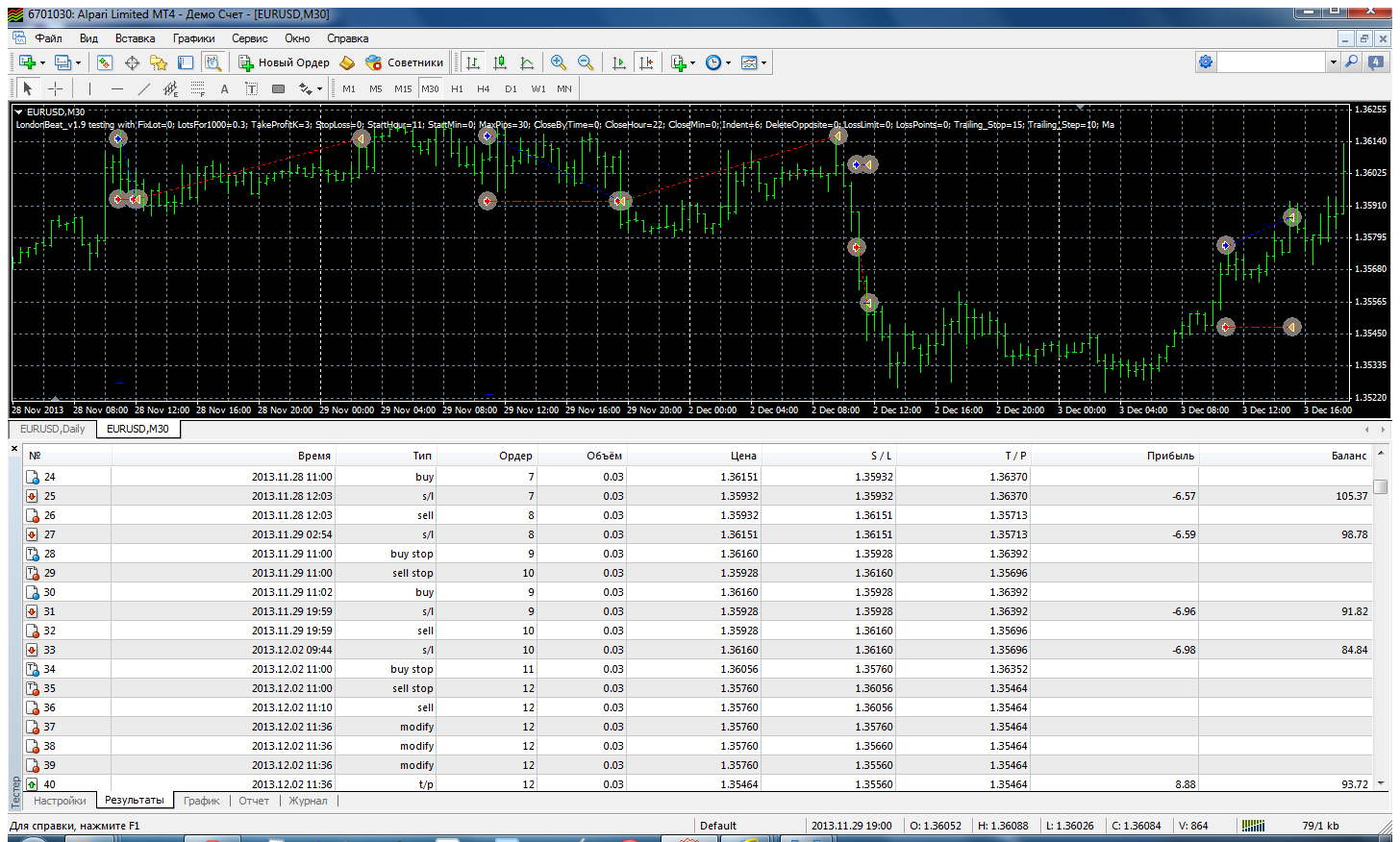This screenshot has height=842, width=1400.
Task: Click the zoom out magnifier icon
Action: (585, 62)
